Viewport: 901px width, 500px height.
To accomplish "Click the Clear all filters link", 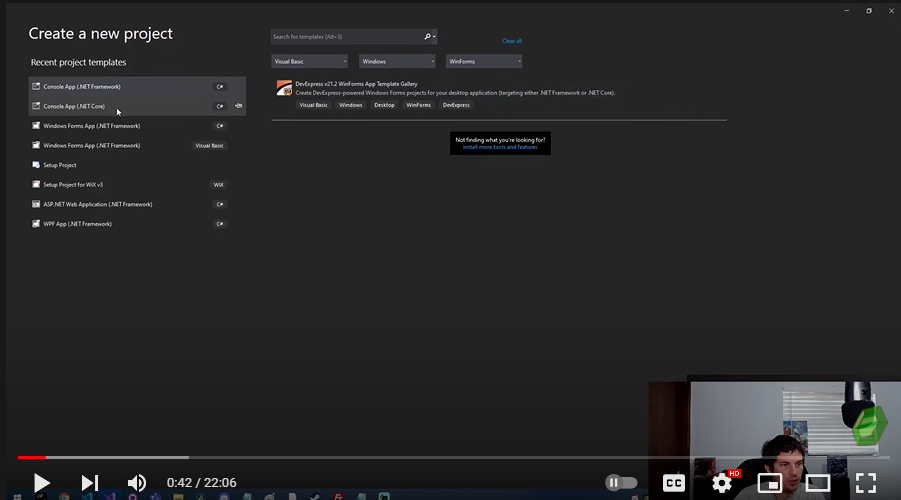I will click(x=512, y=41).
